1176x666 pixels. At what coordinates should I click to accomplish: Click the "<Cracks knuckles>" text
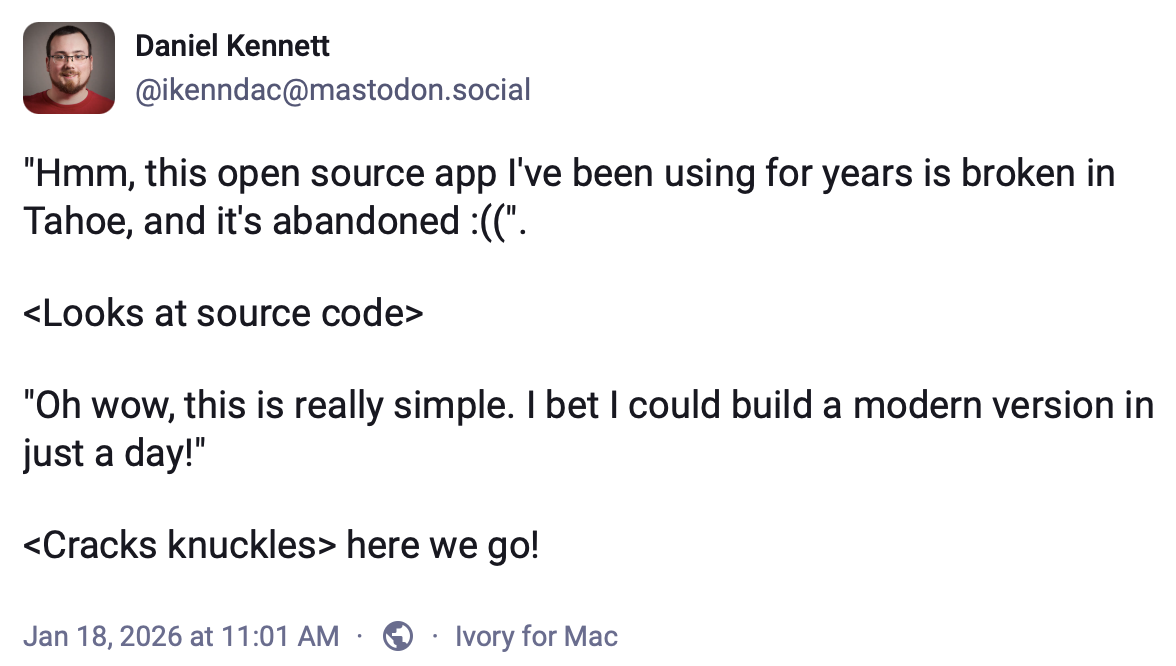coord(179,547)
